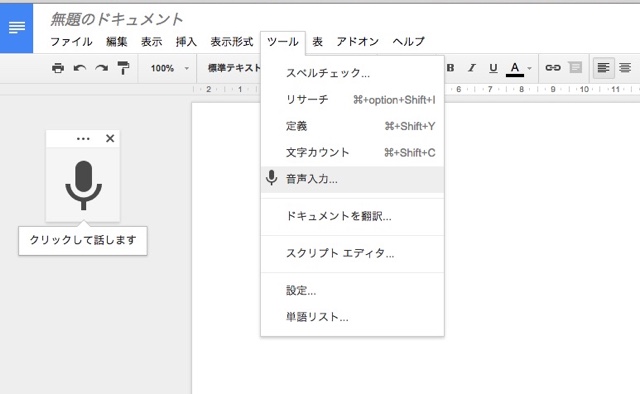Open the 100% zoom dropdown
640x394 pixels.
coord(169,68)
